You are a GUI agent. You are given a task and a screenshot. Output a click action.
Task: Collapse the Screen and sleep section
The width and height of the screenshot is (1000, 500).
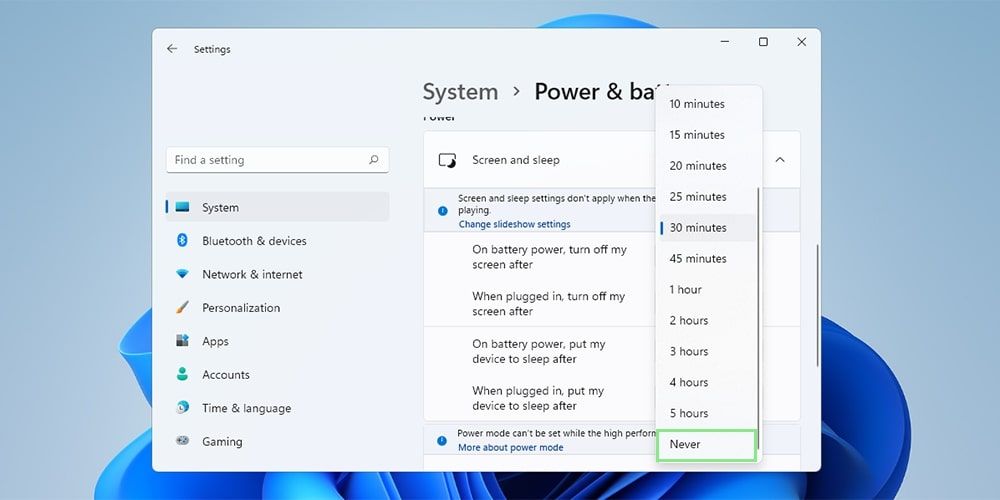pos(780,160)
